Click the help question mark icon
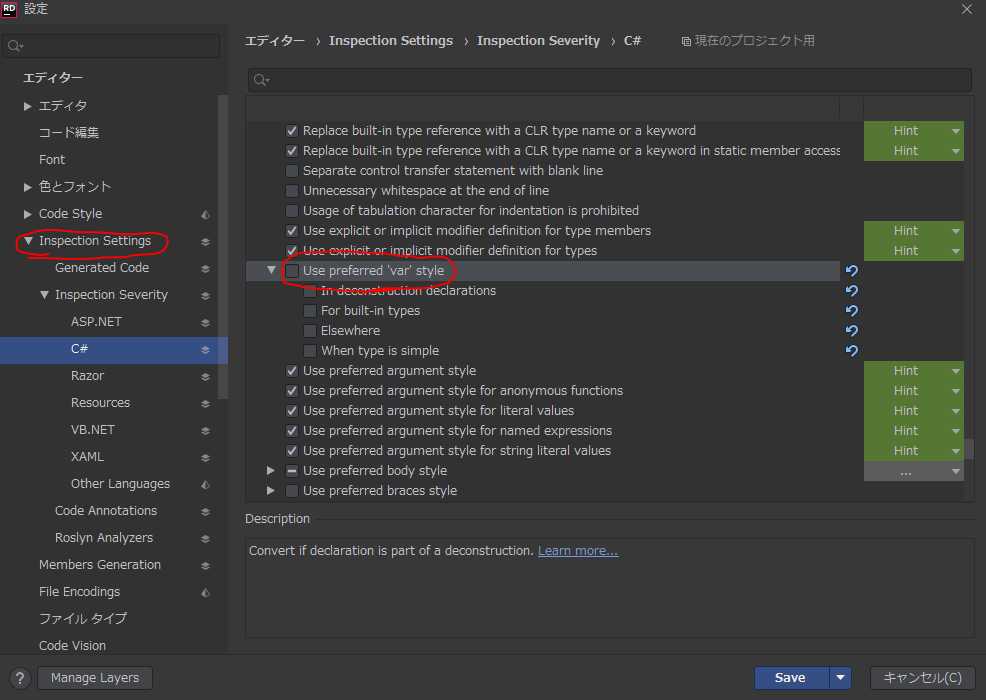 pyautogui.click(x=19, y=678)
